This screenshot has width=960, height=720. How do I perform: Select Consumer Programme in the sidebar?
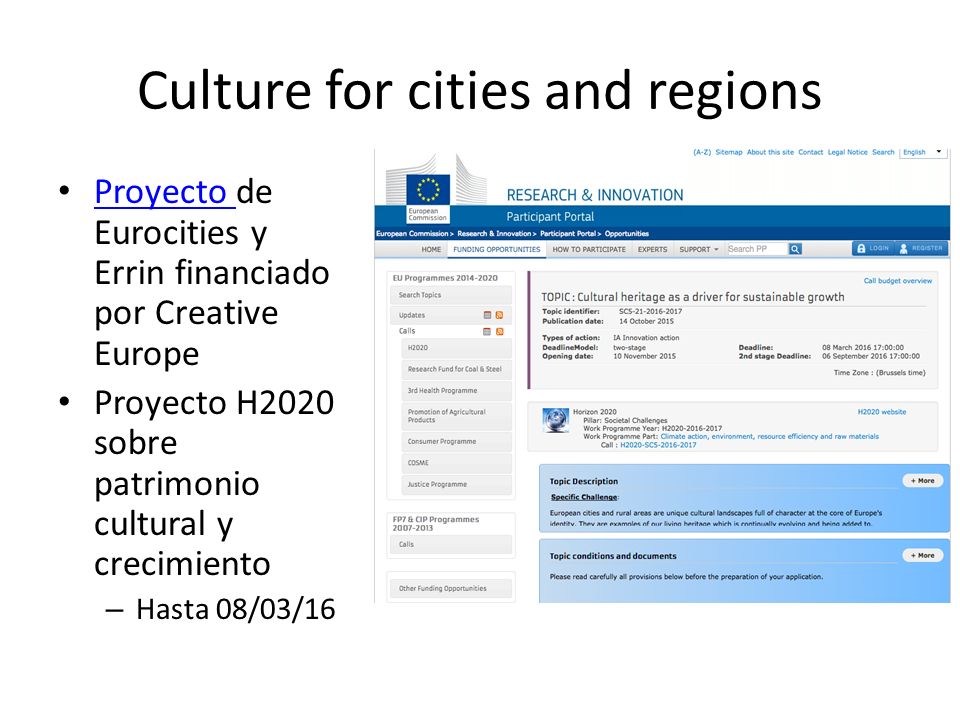coord(456,441)
